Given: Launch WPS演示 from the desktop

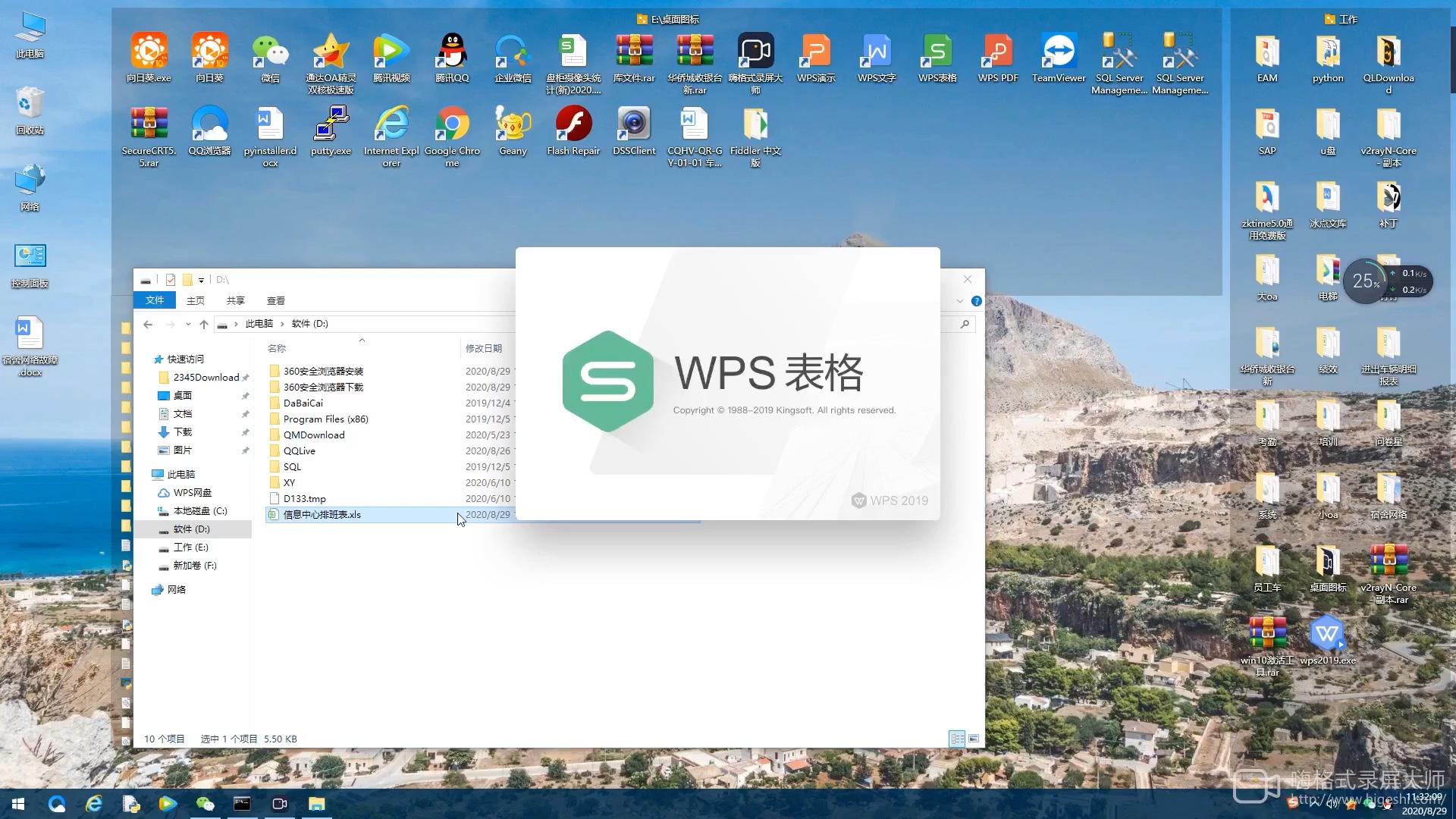Looking at the screenshot, I should click(816, 59).
